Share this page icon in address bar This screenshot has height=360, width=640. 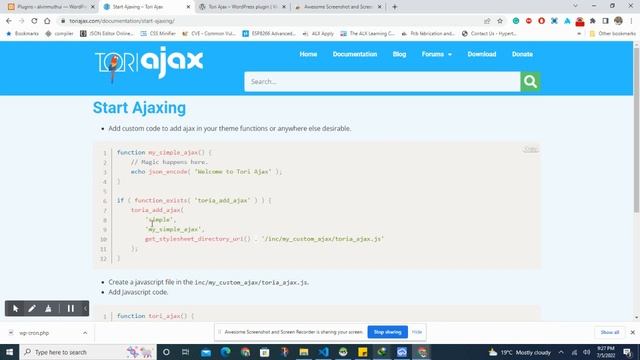tap(487, 21)
